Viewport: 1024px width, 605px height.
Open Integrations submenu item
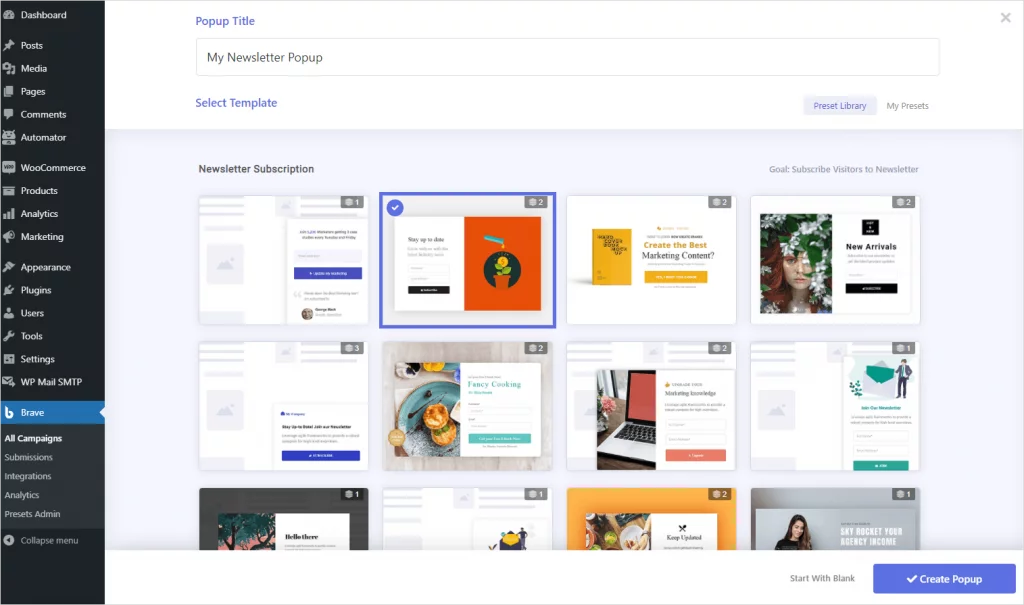(28, 476)
